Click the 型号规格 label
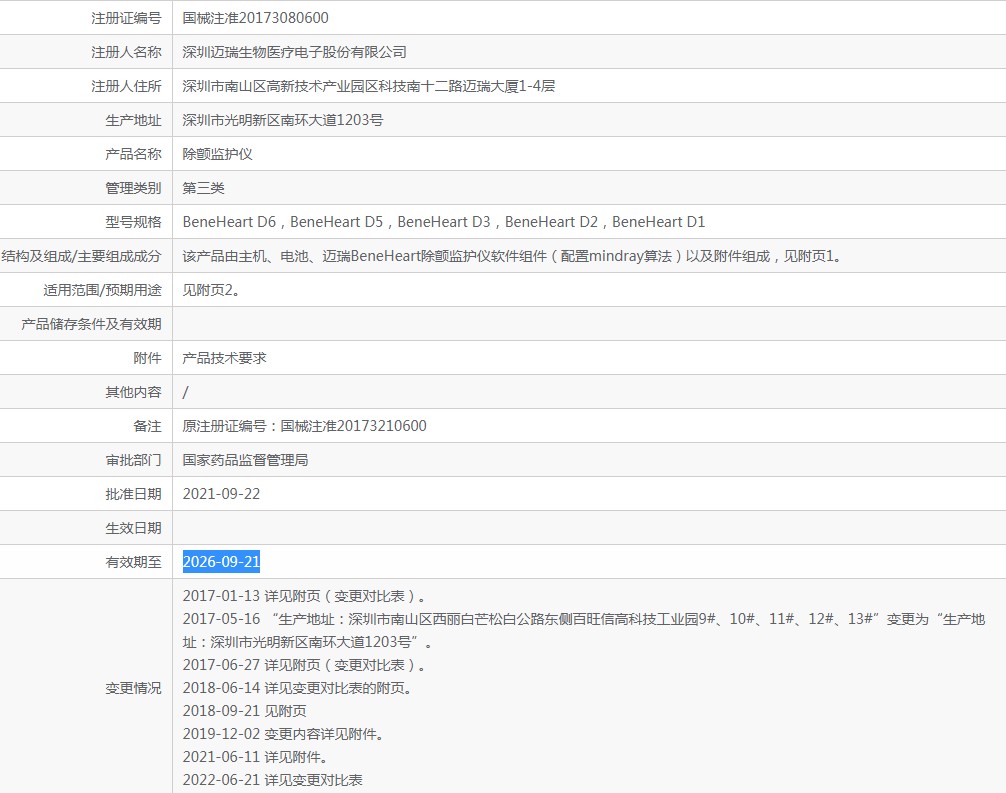 click(x=133, y=222)
